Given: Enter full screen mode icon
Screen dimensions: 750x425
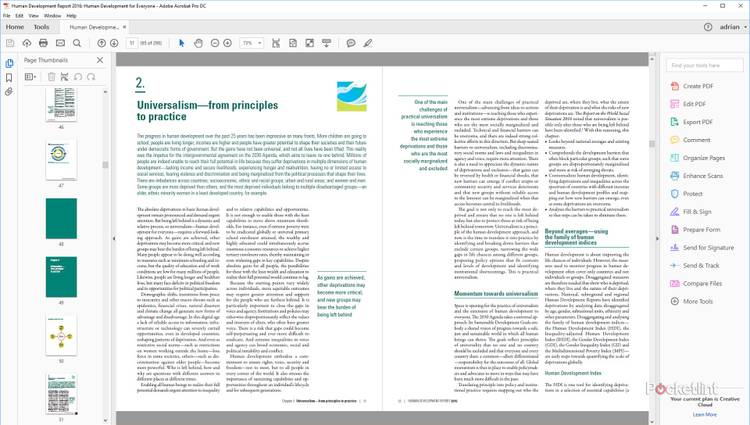Looking at the screenshot, I should click(309, 43).
